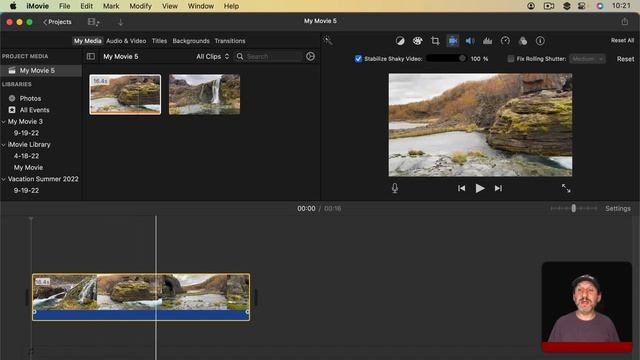Skip to next clip in viewer
Screen dimensions: 640x360
coord(498,188)
